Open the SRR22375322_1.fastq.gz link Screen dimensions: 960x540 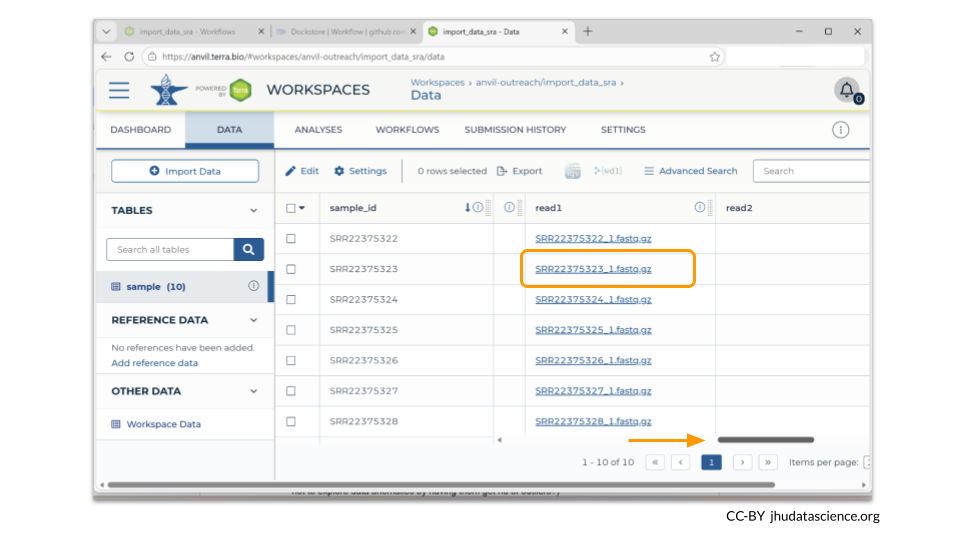[x=593, y=238]
